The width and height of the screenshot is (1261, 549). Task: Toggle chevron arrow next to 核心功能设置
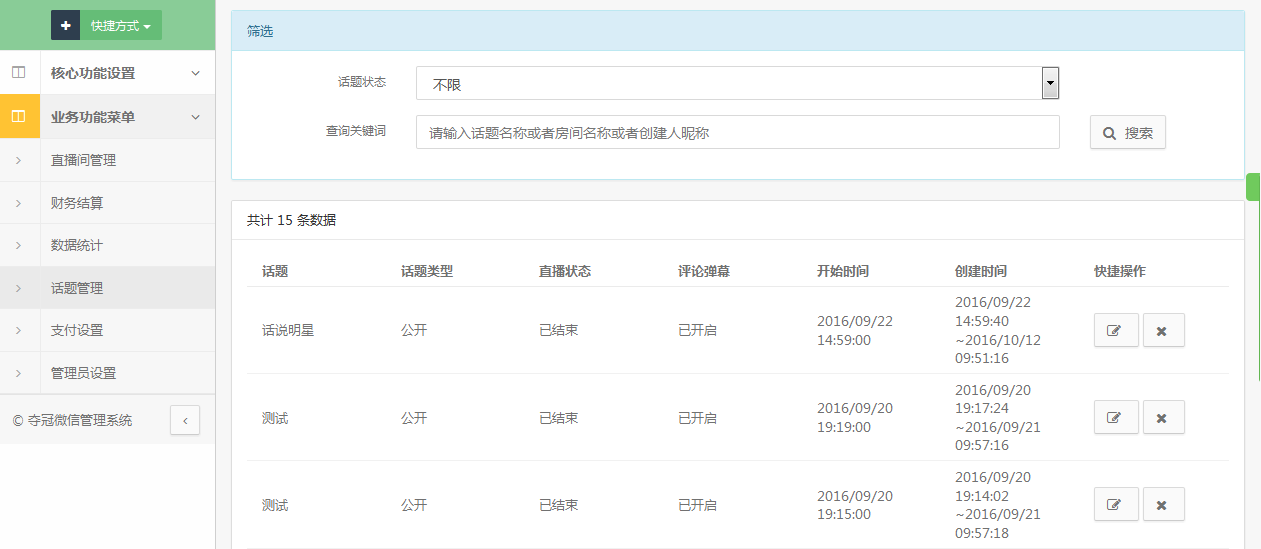pyautogui.click(x=195, y=73)
